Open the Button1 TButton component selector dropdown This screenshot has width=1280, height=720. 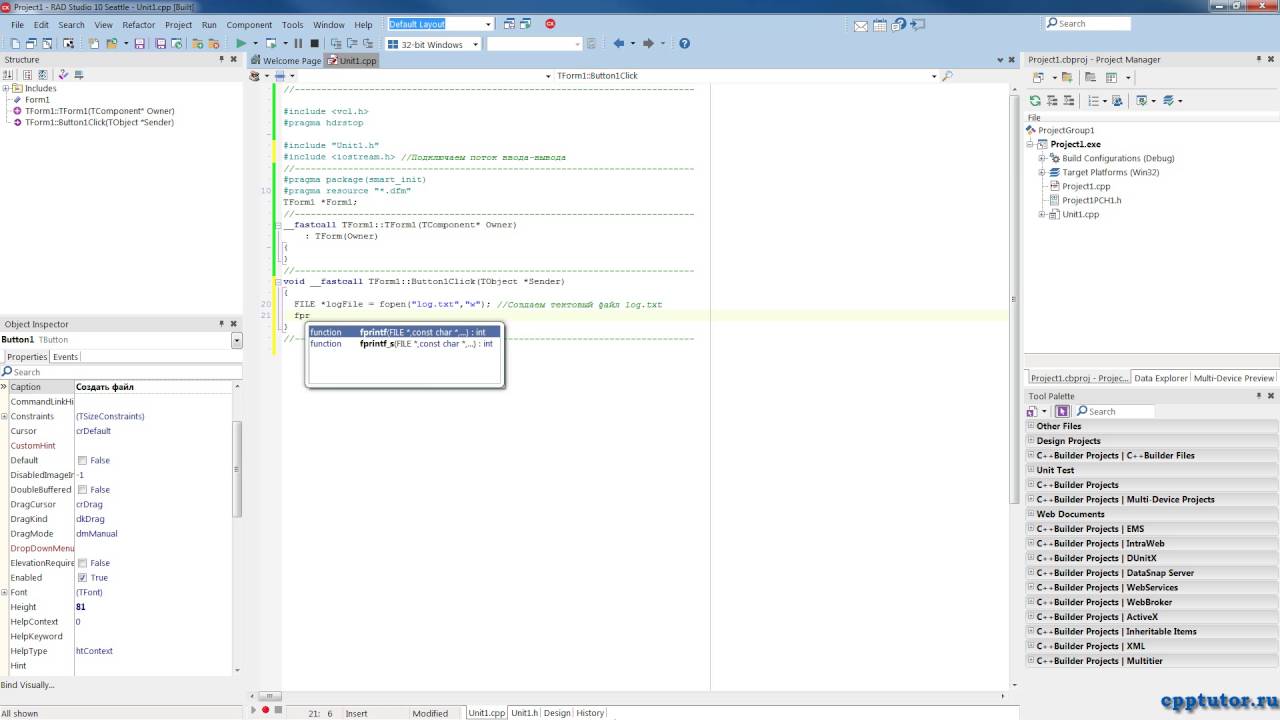[x=237, y=341]
